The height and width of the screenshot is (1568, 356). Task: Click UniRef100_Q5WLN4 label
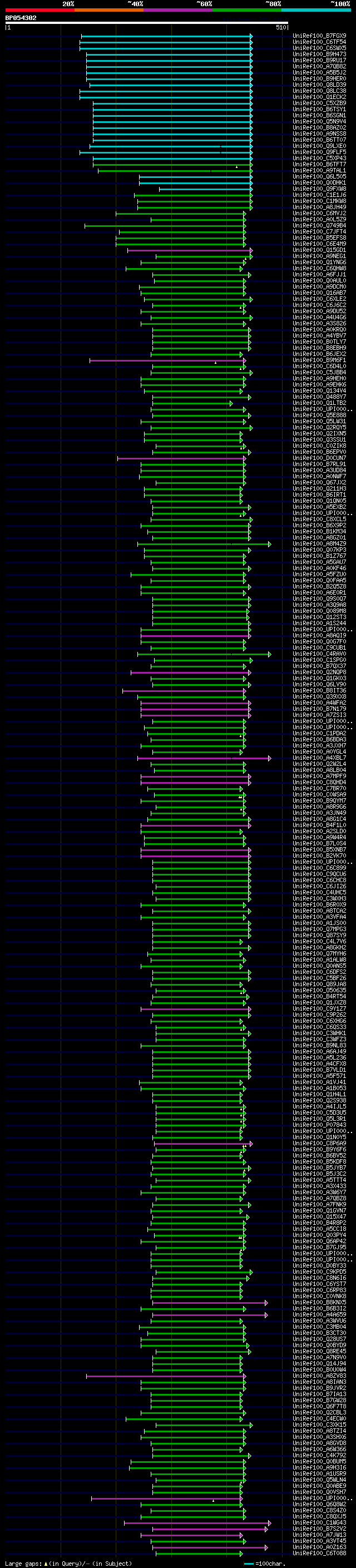[x=319, y=1480]
